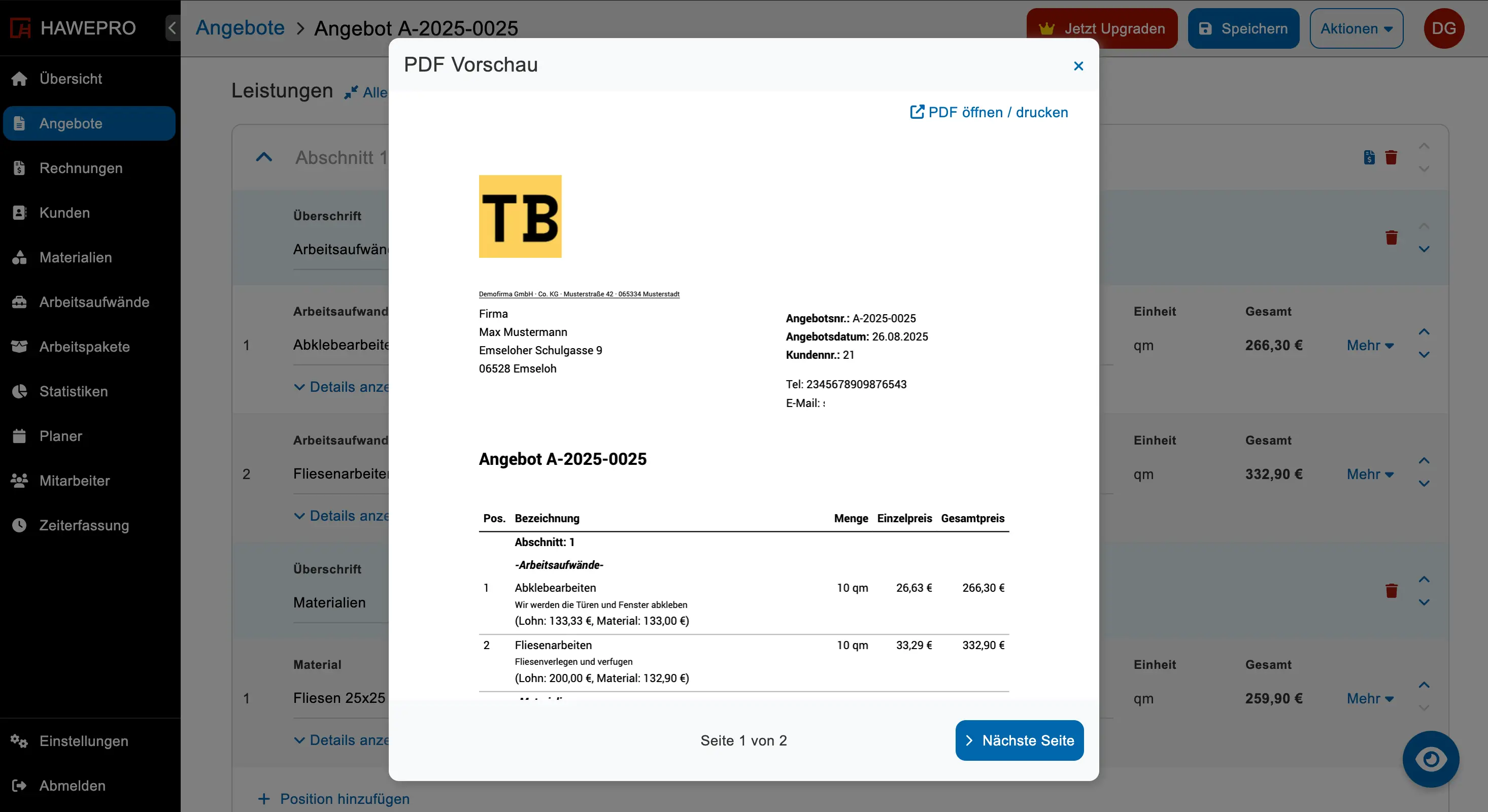Click the people icon beside Mitarbeiter
This screenshot has width=1488, height=812.
coord(19,481)
